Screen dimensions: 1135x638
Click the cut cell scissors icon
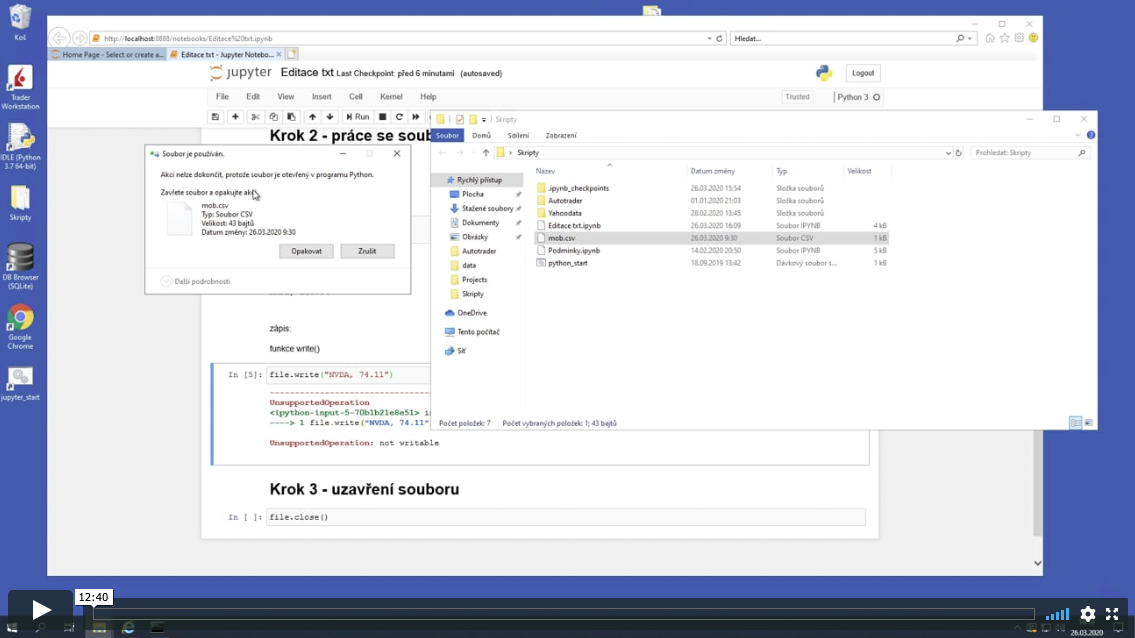point(256,117)
